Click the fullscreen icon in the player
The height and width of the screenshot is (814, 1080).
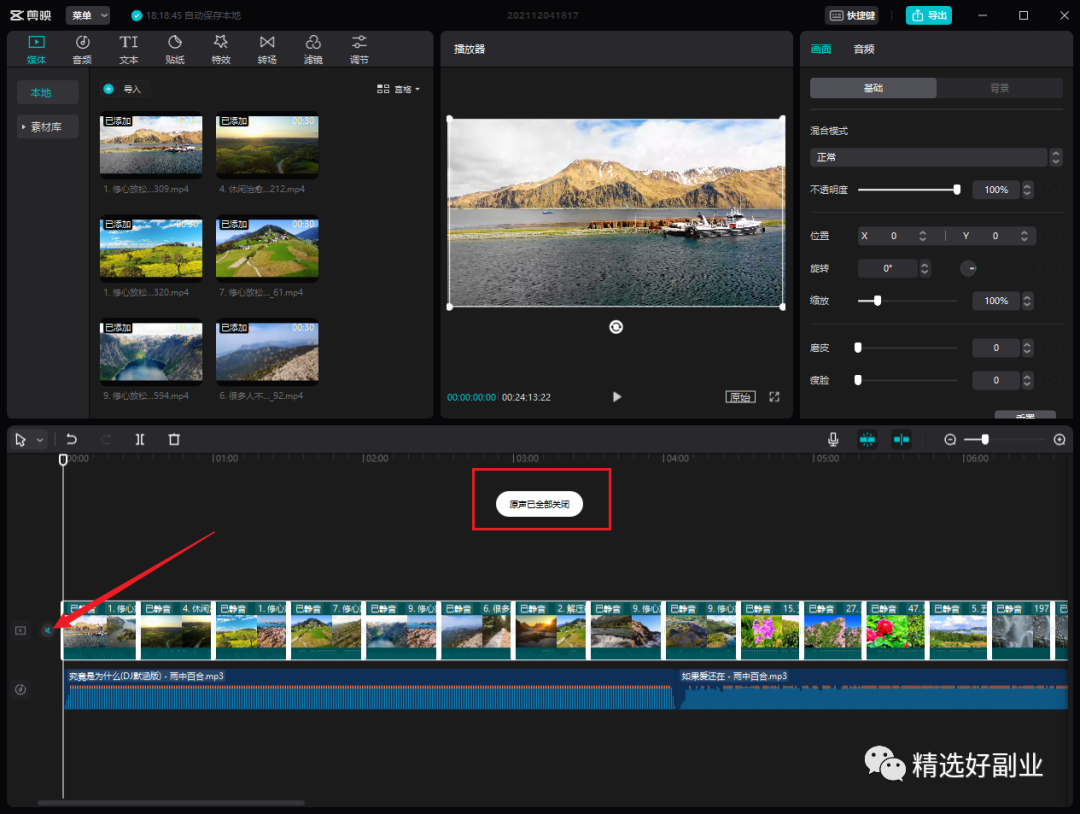(x=774, y=397)
